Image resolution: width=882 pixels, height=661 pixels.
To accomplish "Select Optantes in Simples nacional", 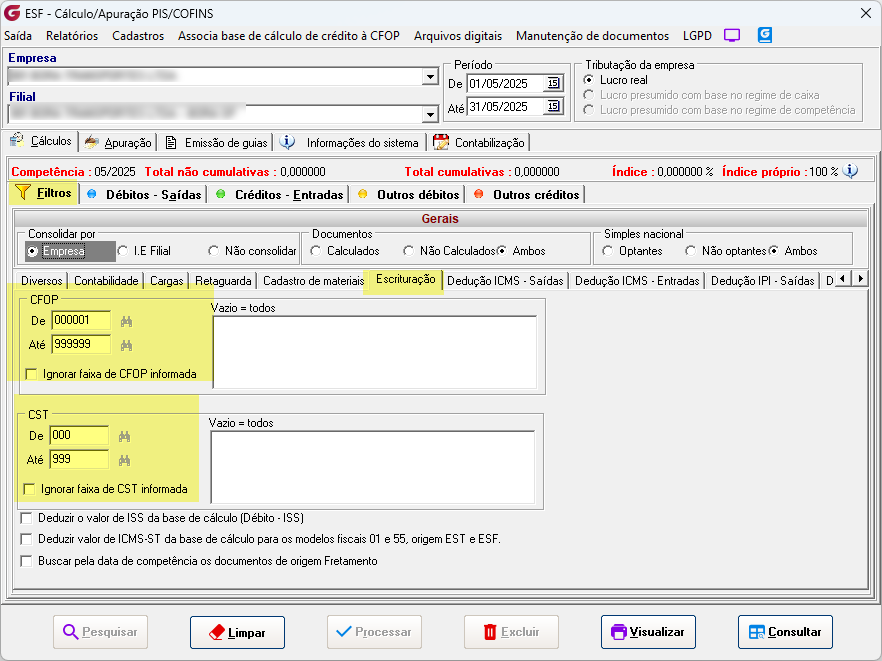I will pos(632,251).
